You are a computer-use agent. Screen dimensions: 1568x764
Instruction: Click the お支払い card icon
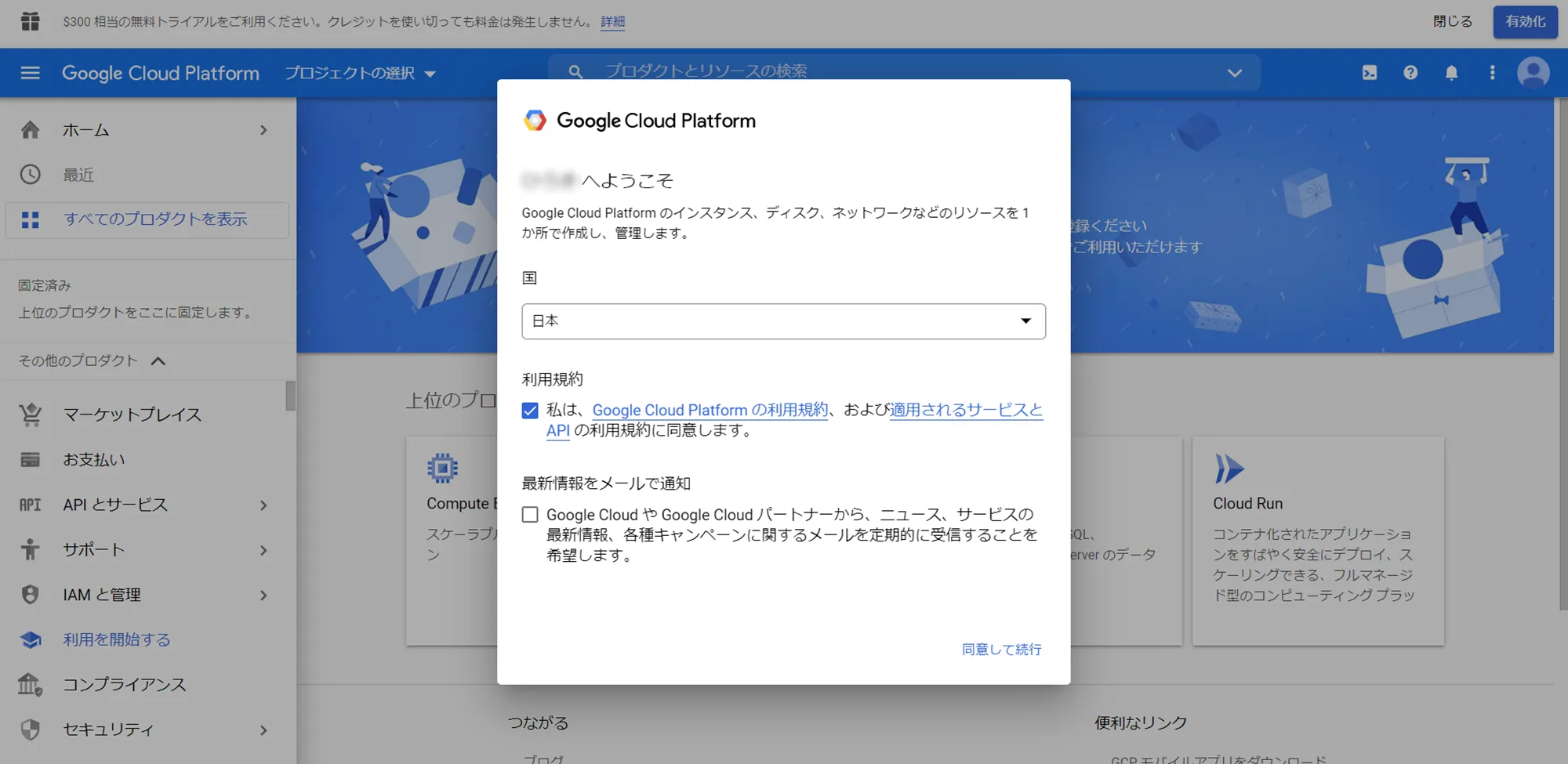(x=30, y=459)
